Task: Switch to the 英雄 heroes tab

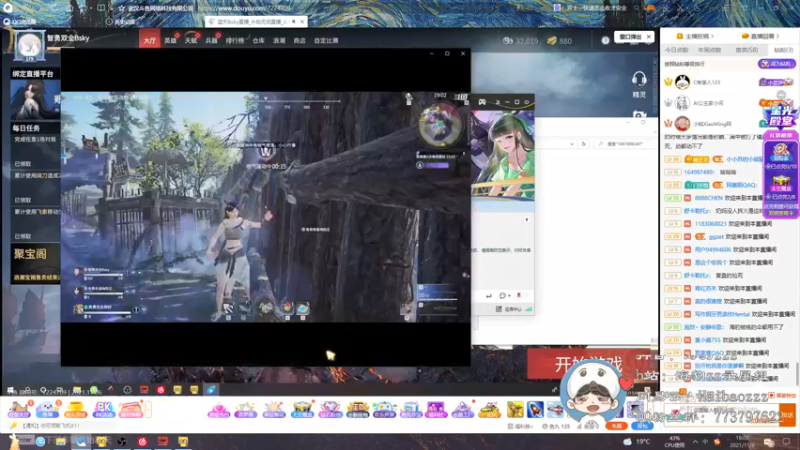Action: (170, 40)
